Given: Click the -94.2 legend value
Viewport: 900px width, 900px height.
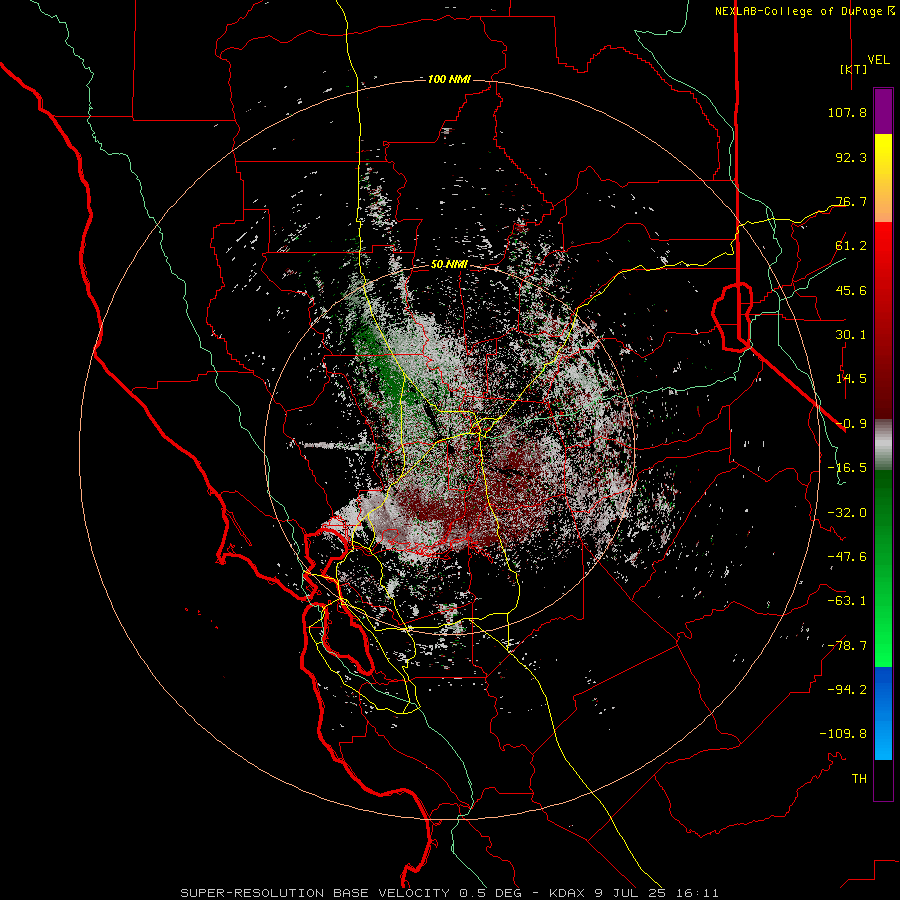Looking at the screenshot, I should coord(847,690).
